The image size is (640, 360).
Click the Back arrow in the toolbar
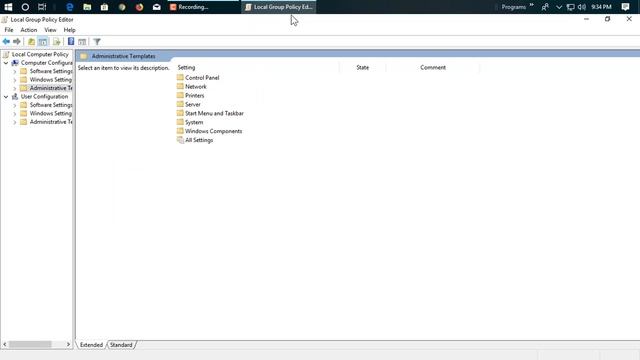point(6,42)
